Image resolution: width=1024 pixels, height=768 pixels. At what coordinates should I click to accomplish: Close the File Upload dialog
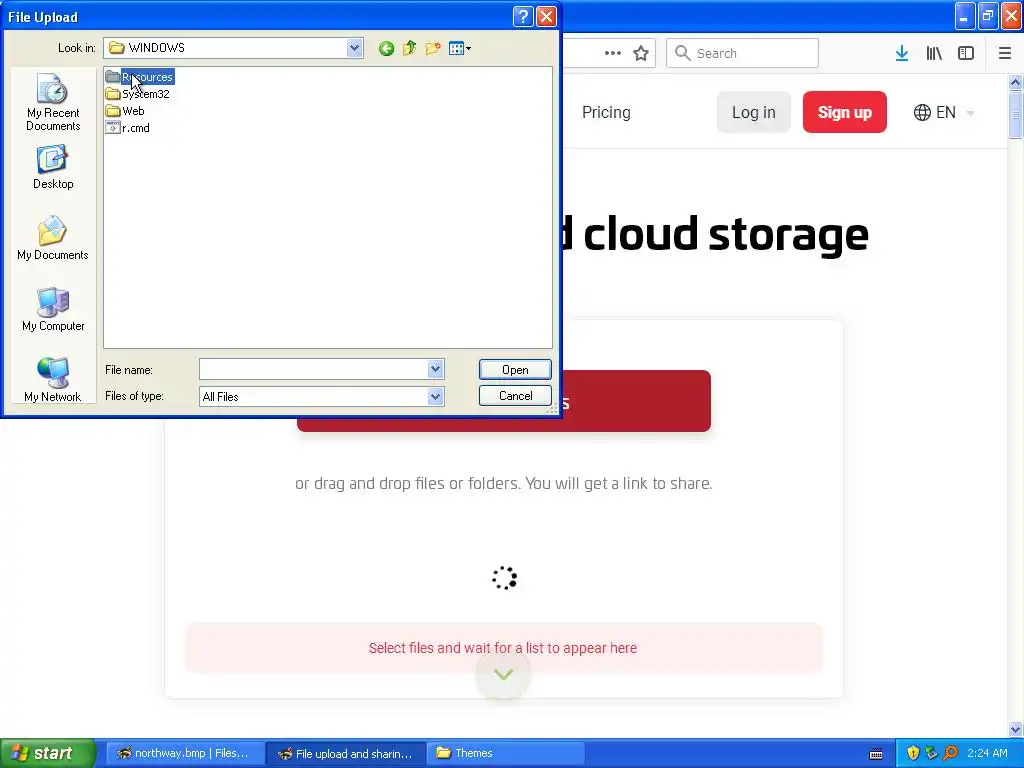tap(546, 16)
